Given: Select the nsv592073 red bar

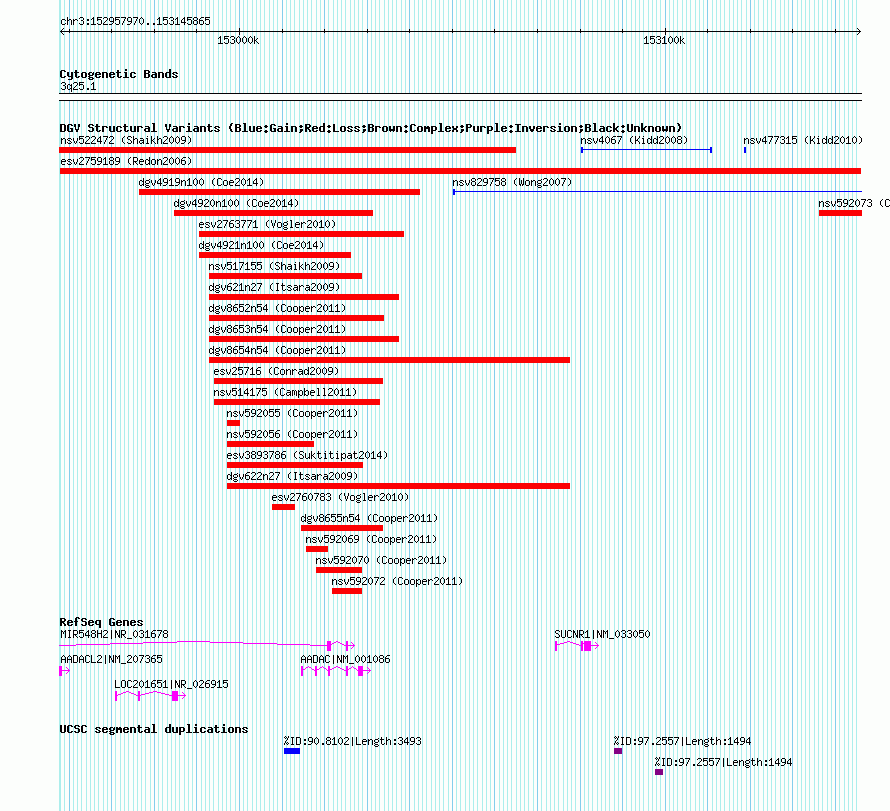Looking at the screenshot, I should point(840,213).
